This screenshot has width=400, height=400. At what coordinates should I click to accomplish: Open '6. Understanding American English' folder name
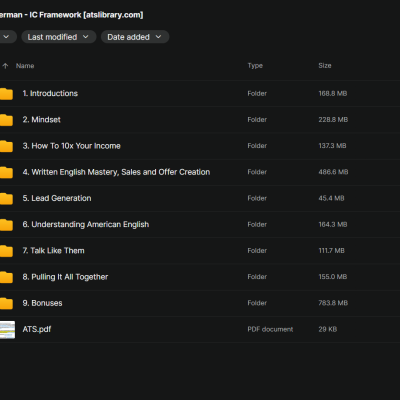point(86,224)
